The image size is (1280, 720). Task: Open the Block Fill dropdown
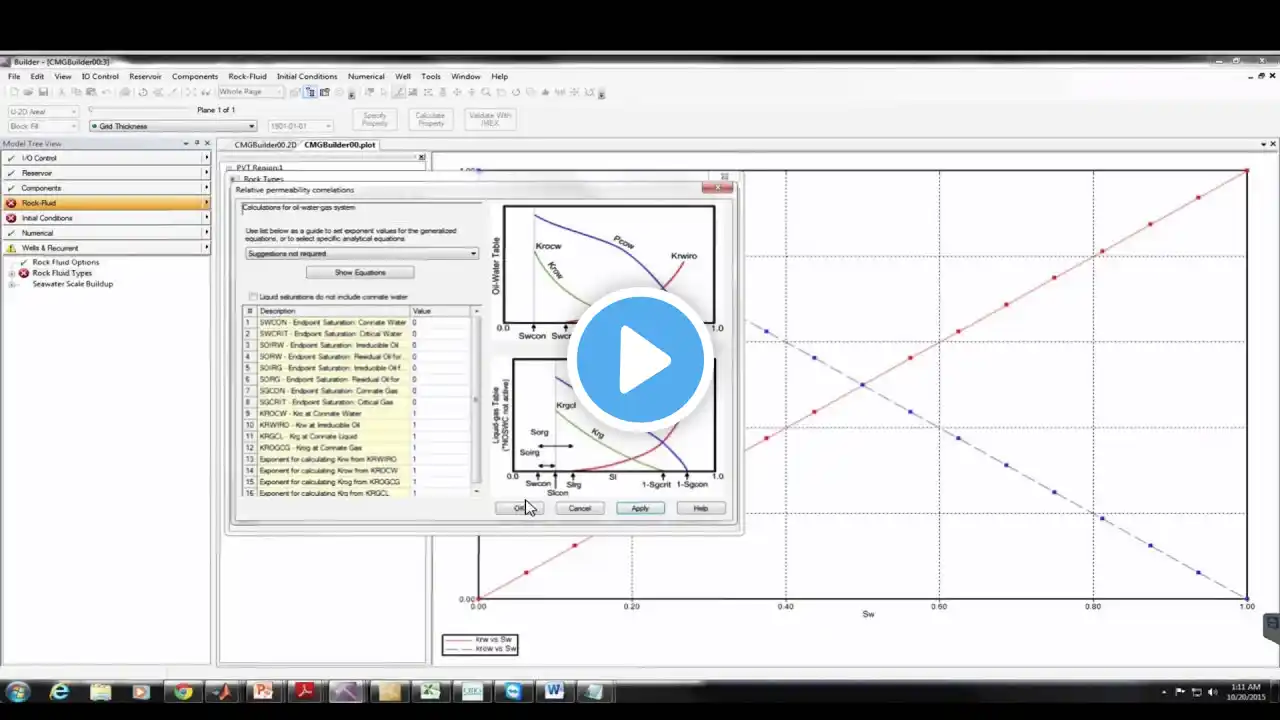click(43, 126)
